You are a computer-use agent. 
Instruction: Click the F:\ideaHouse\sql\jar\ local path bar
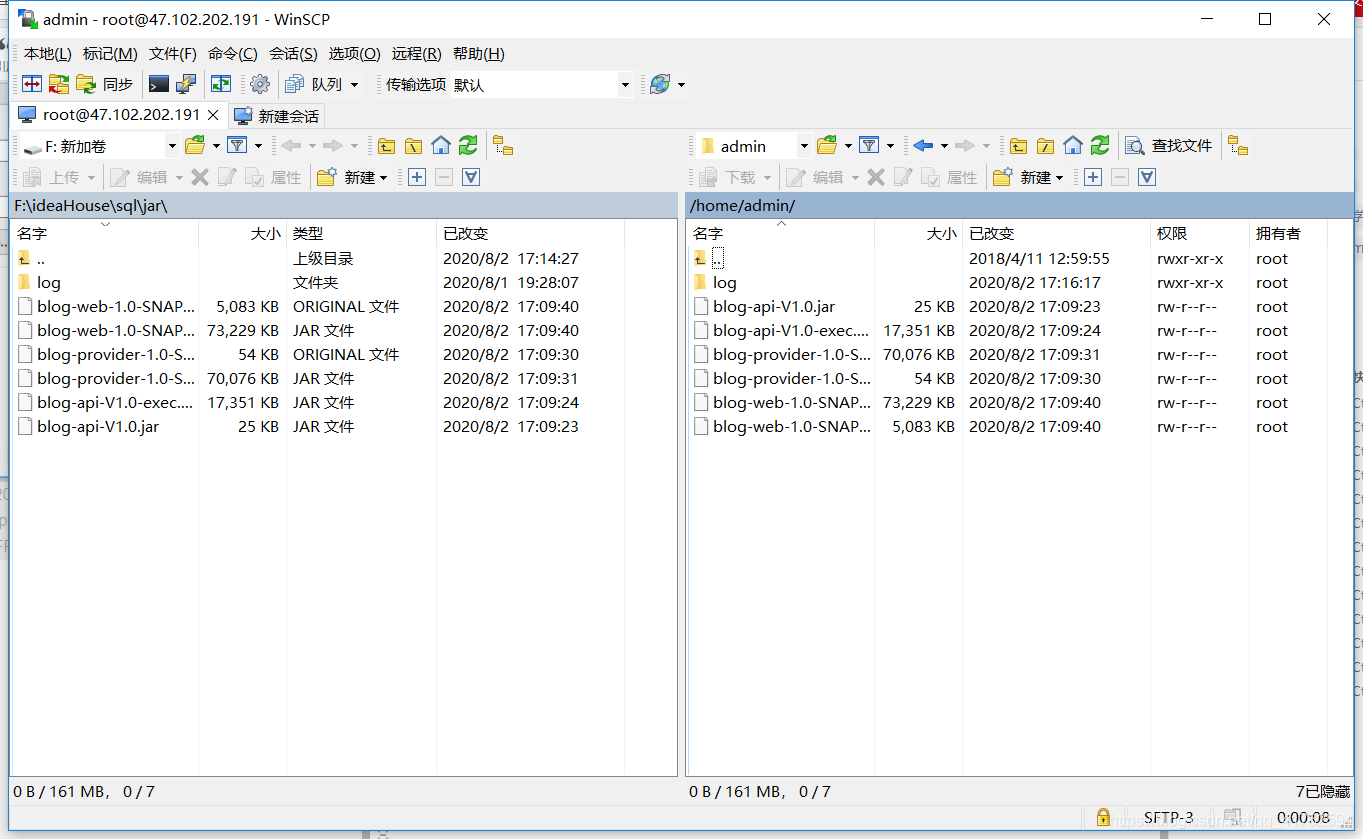pyautogui.click(x=343, y=205)
